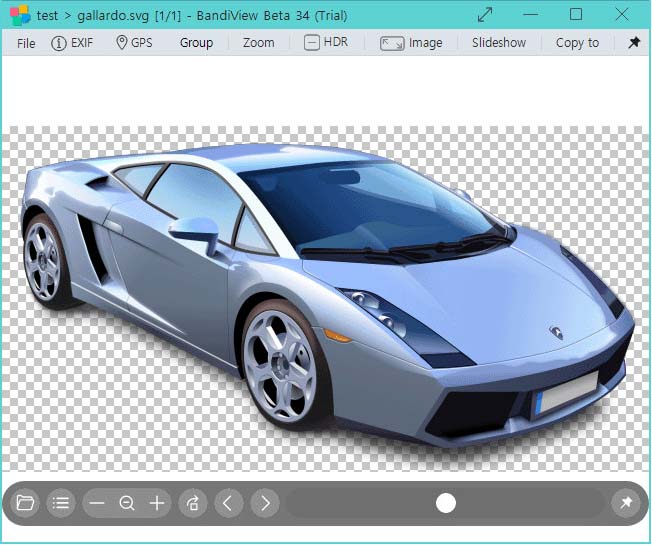Maximize the BandiView window

tap(575, 15)
